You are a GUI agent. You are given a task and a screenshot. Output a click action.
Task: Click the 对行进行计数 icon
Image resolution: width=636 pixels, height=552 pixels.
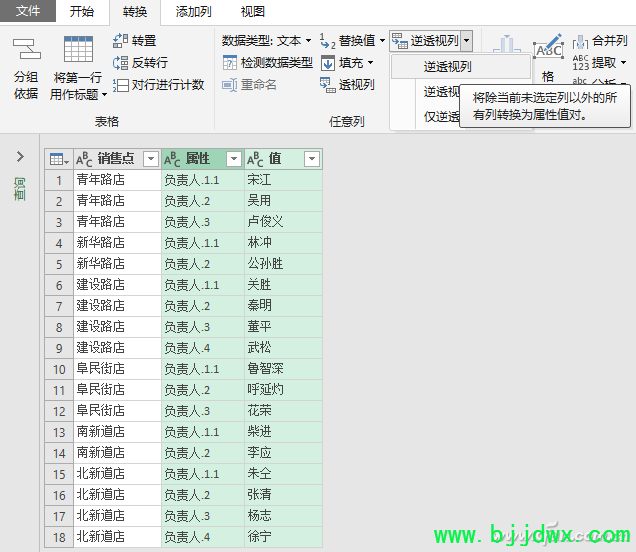[x=120, y=85]
